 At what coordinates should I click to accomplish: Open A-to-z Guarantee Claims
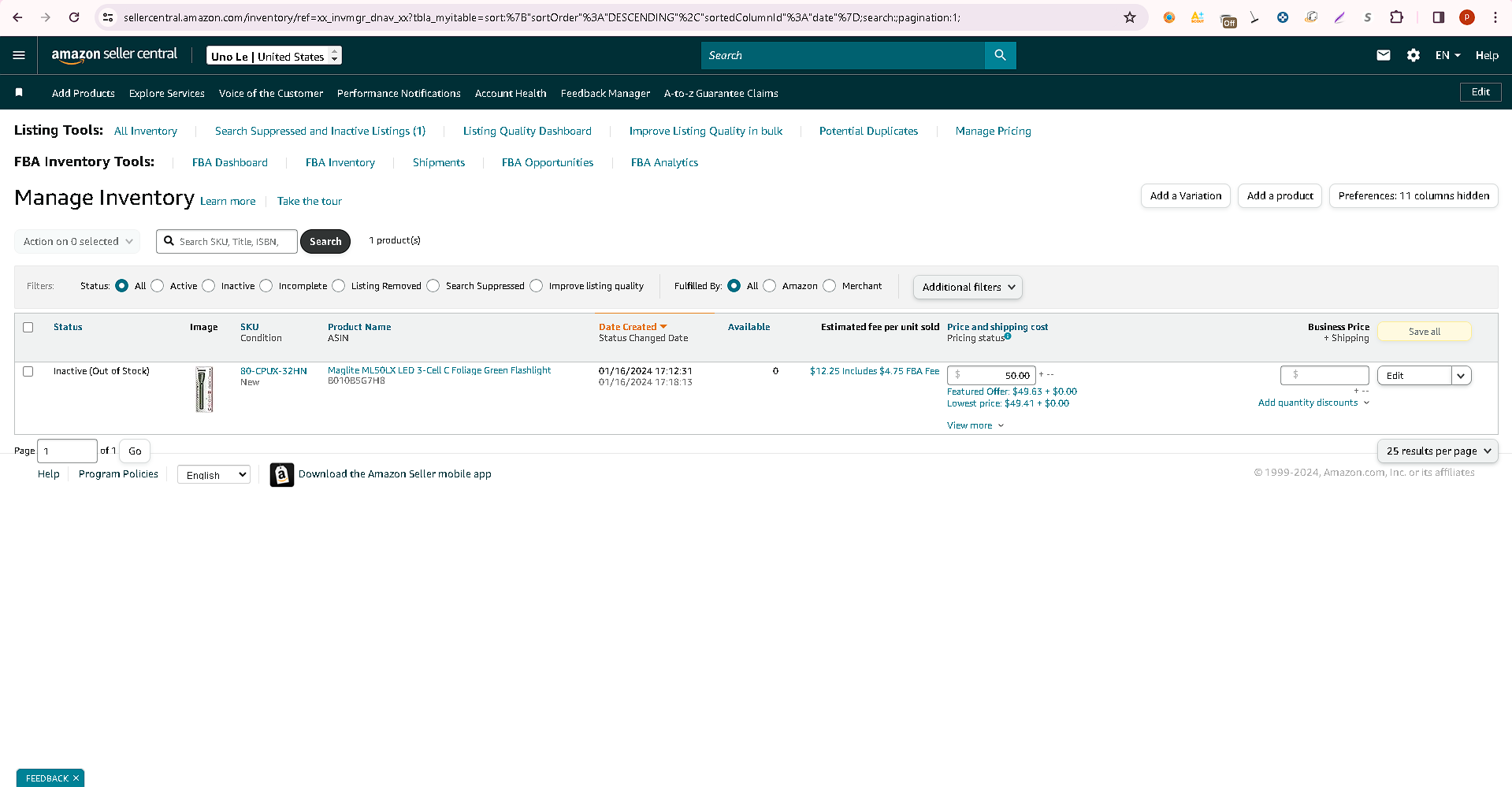[721, 93]
